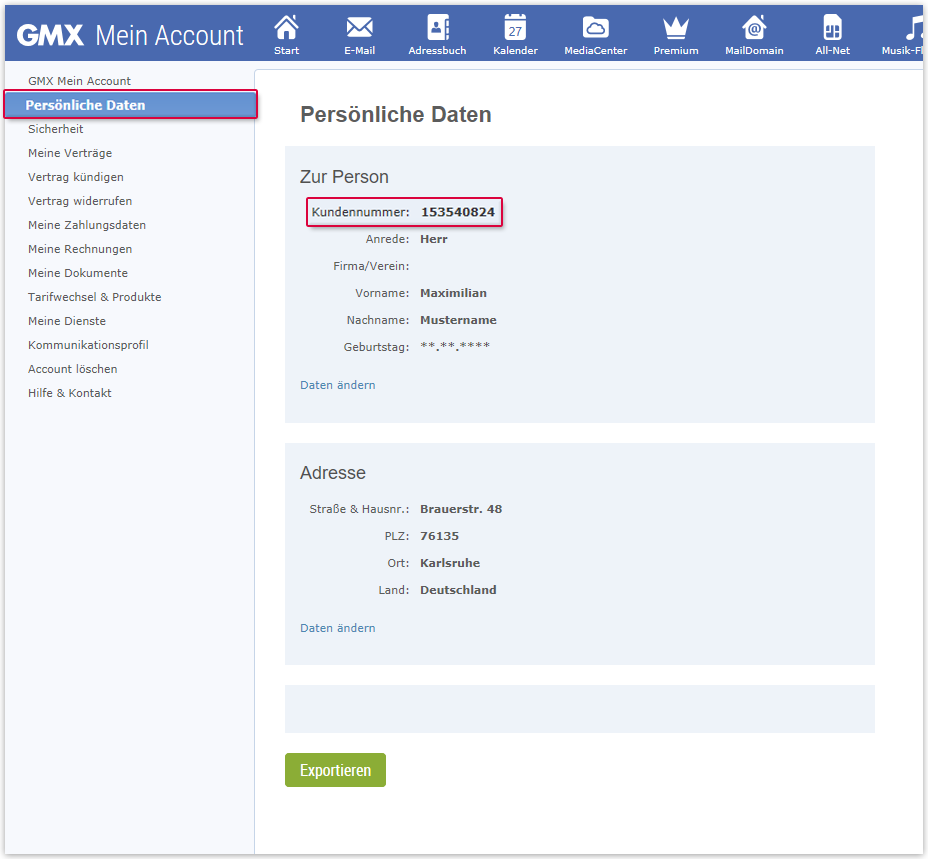This screenshot has height=859, width=928.
Task: Go to the Start home icon
Action: click(x=286, y=28)
